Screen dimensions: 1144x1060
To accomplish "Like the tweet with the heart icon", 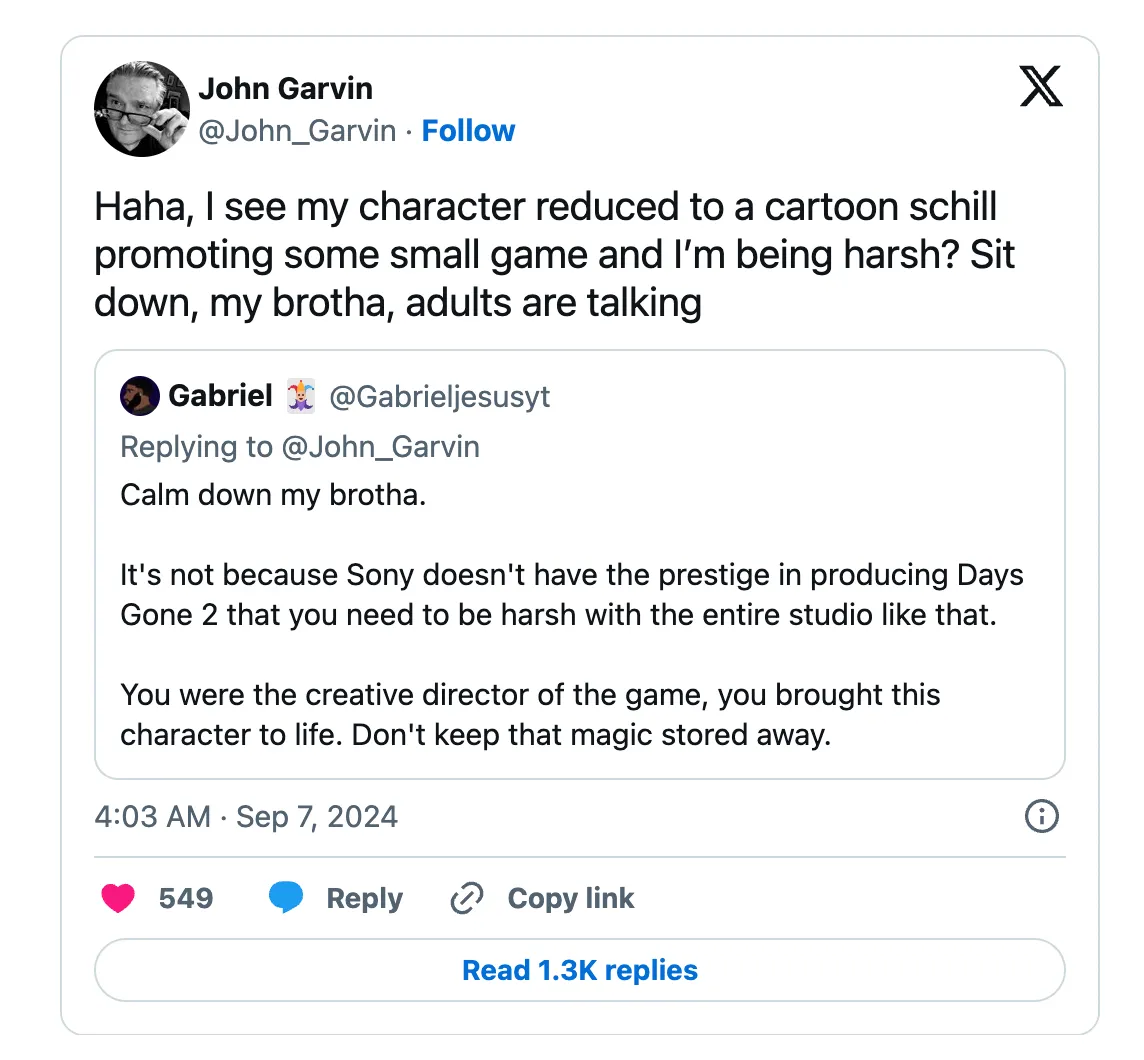I will pos(118,899).
